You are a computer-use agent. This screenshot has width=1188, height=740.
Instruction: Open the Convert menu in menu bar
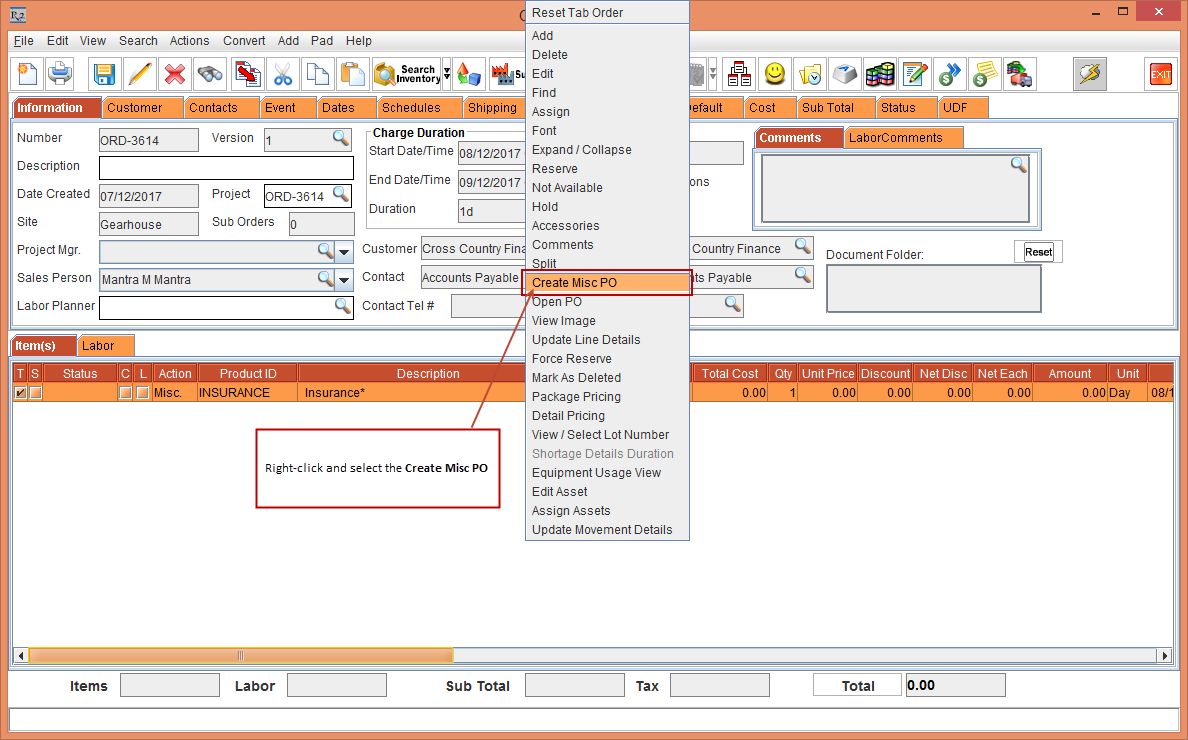click(244, 41)
